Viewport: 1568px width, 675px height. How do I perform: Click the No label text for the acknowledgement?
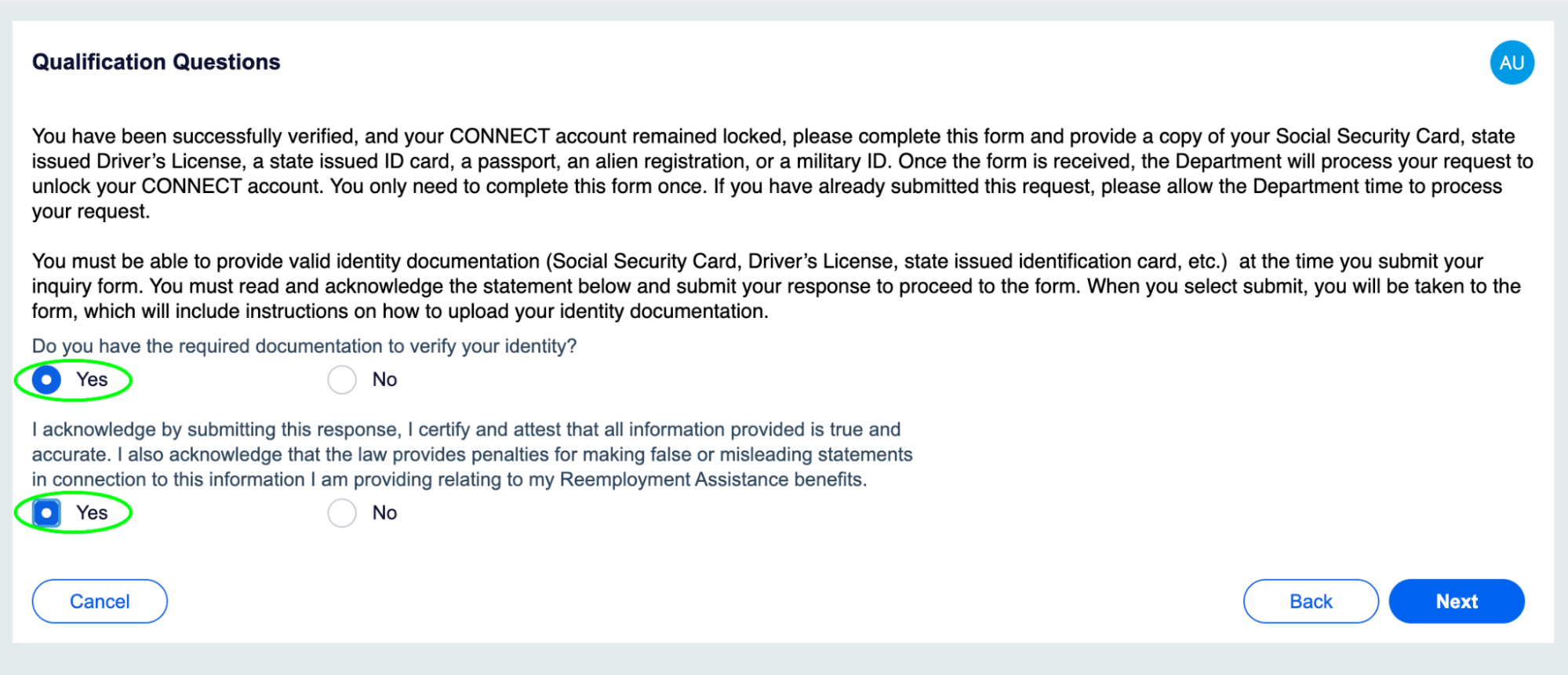pos(384,513)
